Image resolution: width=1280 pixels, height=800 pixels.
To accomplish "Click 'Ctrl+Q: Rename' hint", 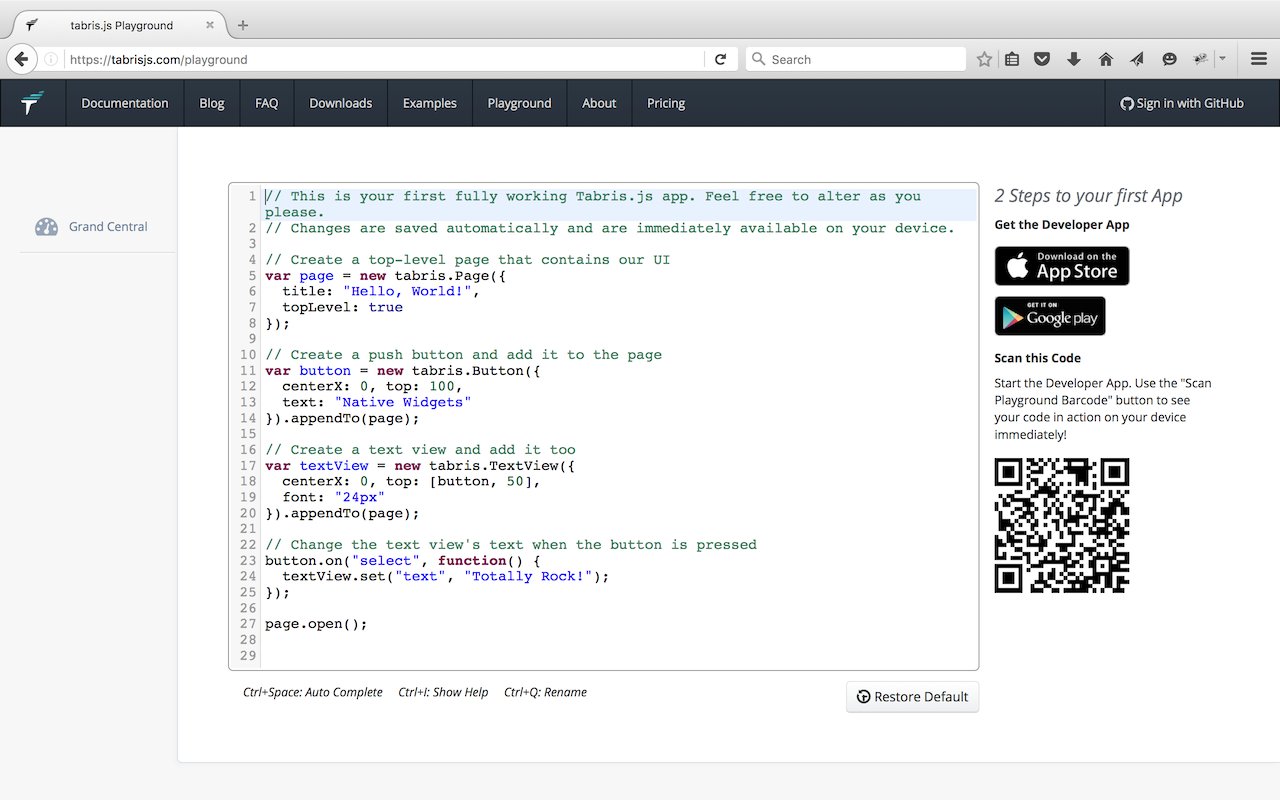I will point(545,692).
